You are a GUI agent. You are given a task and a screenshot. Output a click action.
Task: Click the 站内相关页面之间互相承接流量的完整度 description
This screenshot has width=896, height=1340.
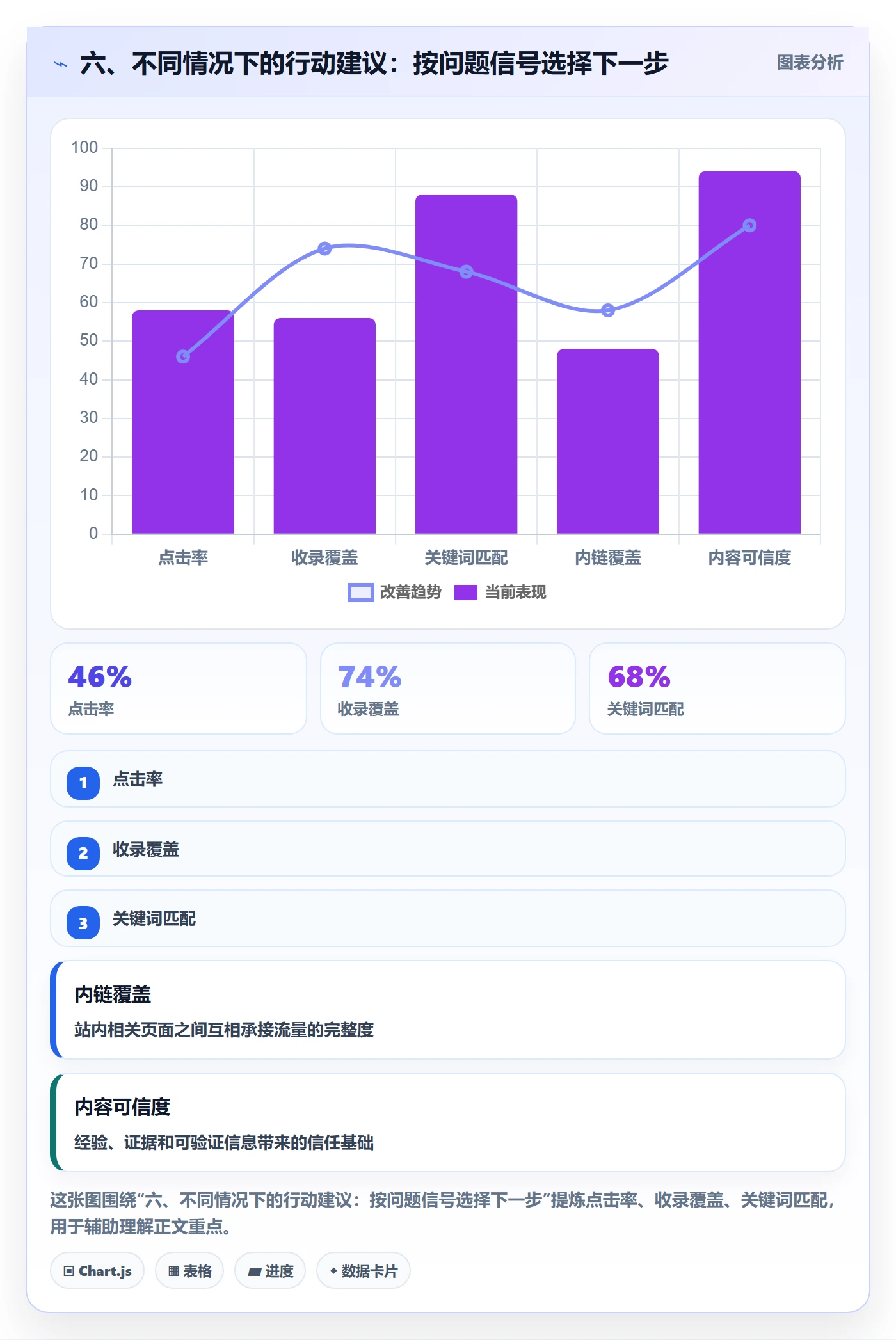224,1030
